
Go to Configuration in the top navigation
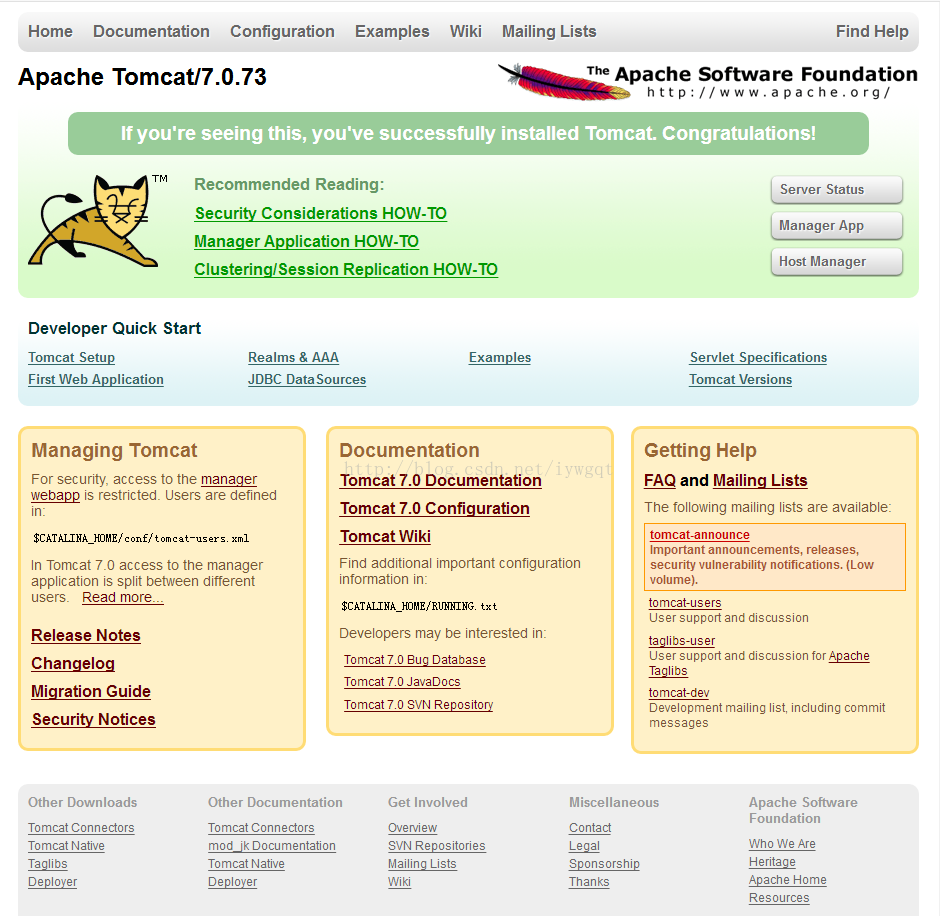[282, 31]
